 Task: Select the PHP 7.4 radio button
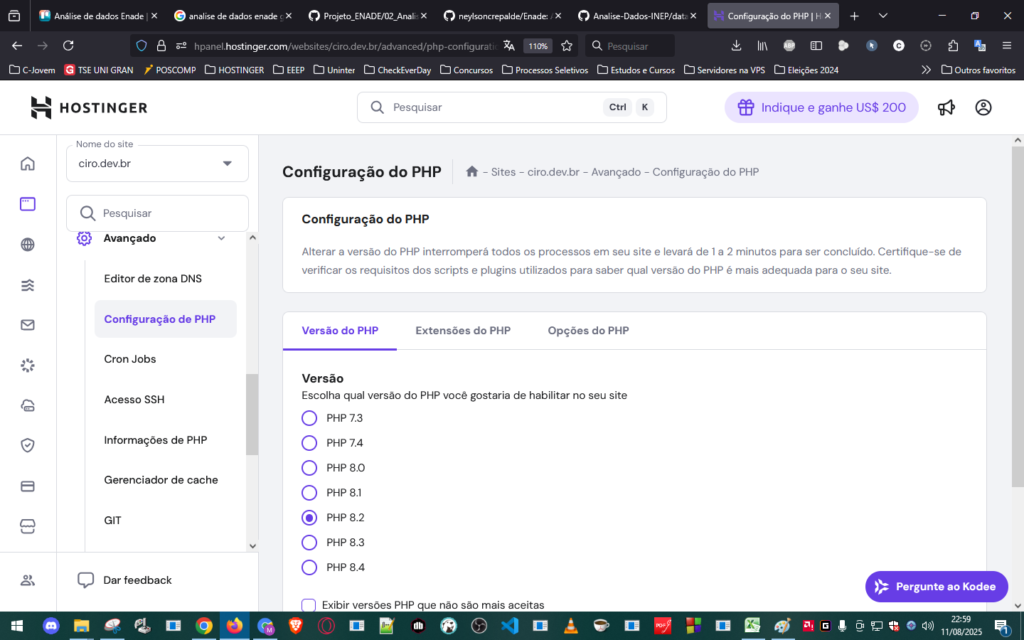[x=309, y=442]
